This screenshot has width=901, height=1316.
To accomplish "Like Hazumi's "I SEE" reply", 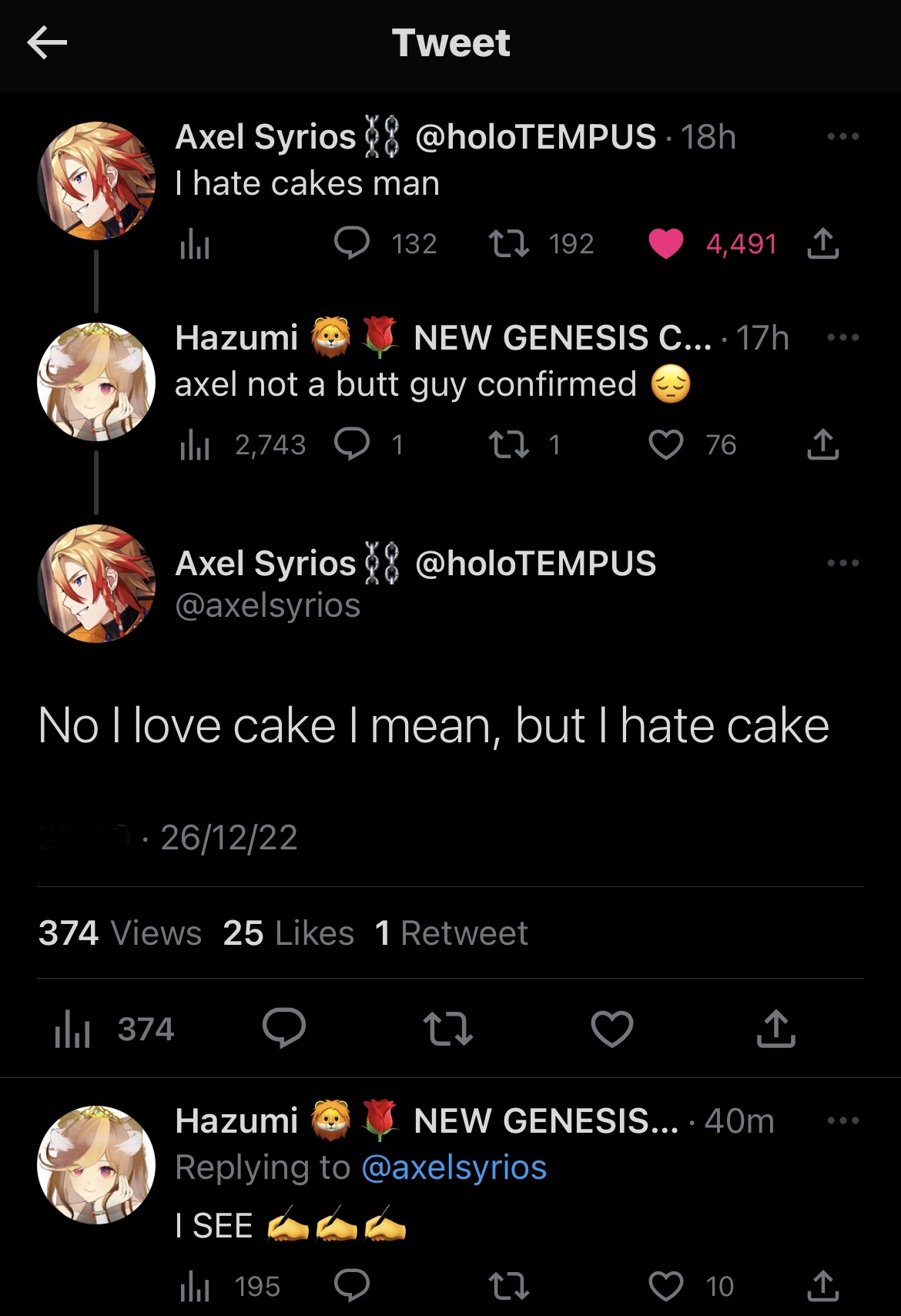I will tap(666, 1286).
